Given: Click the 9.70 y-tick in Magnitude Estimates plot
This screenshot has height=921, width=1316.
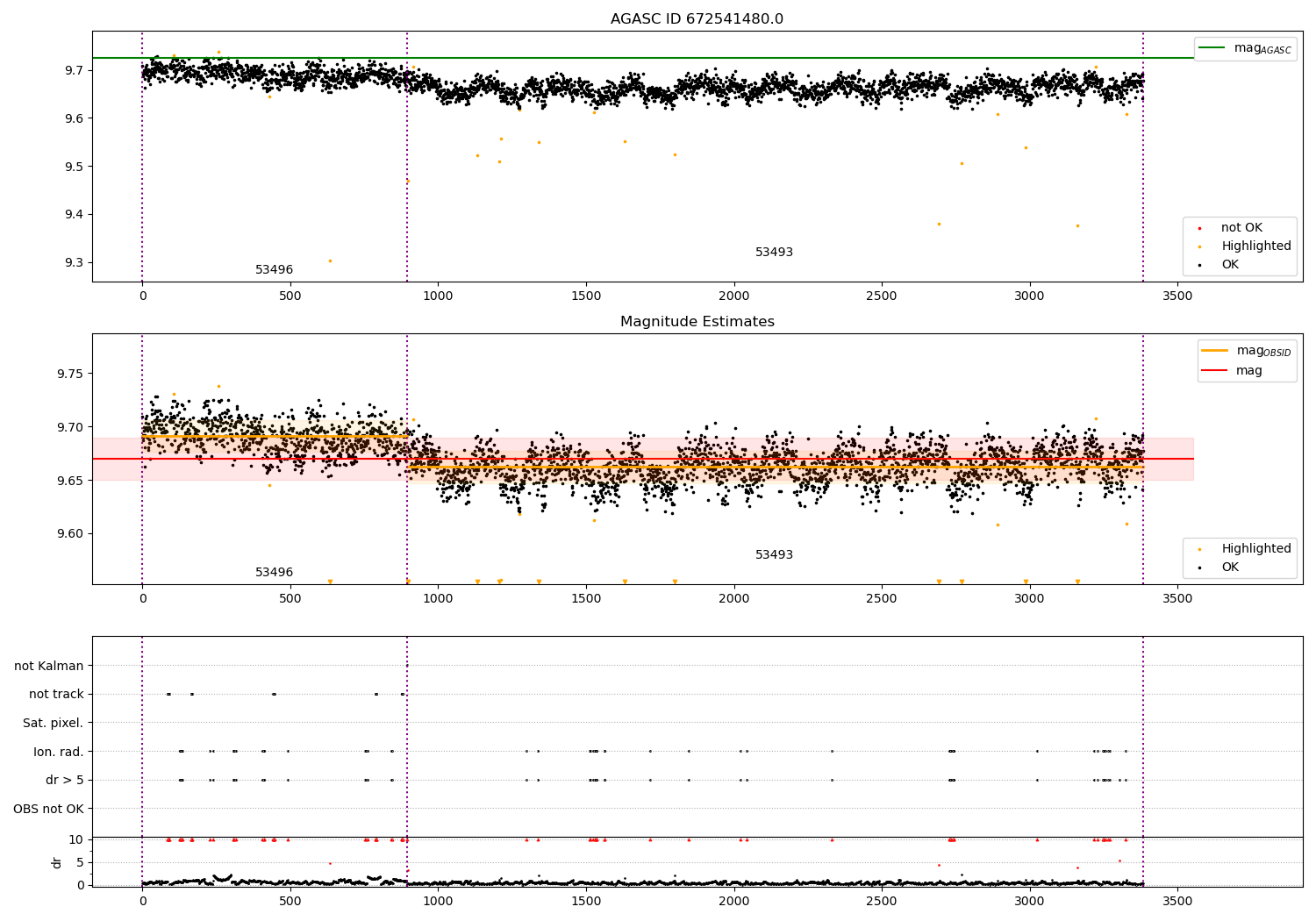Looking at the screenshot, I should point(71,427).
